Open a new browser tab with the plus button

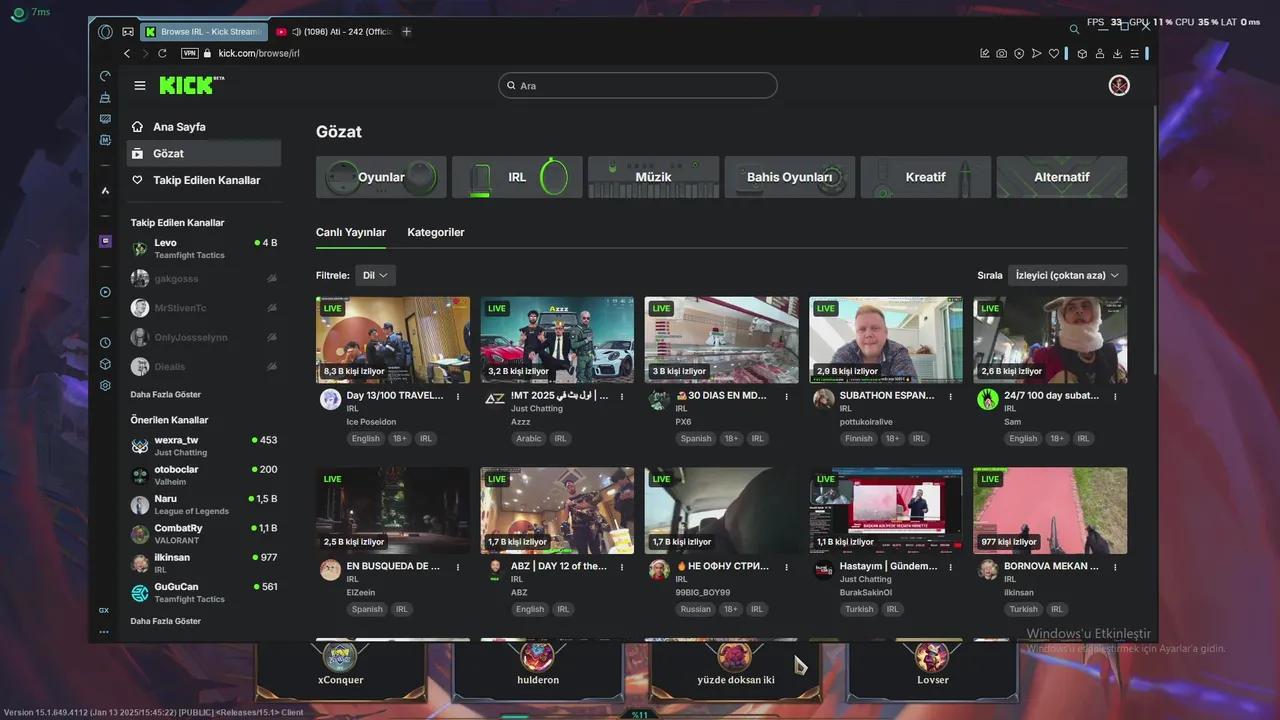click(406, 32)
